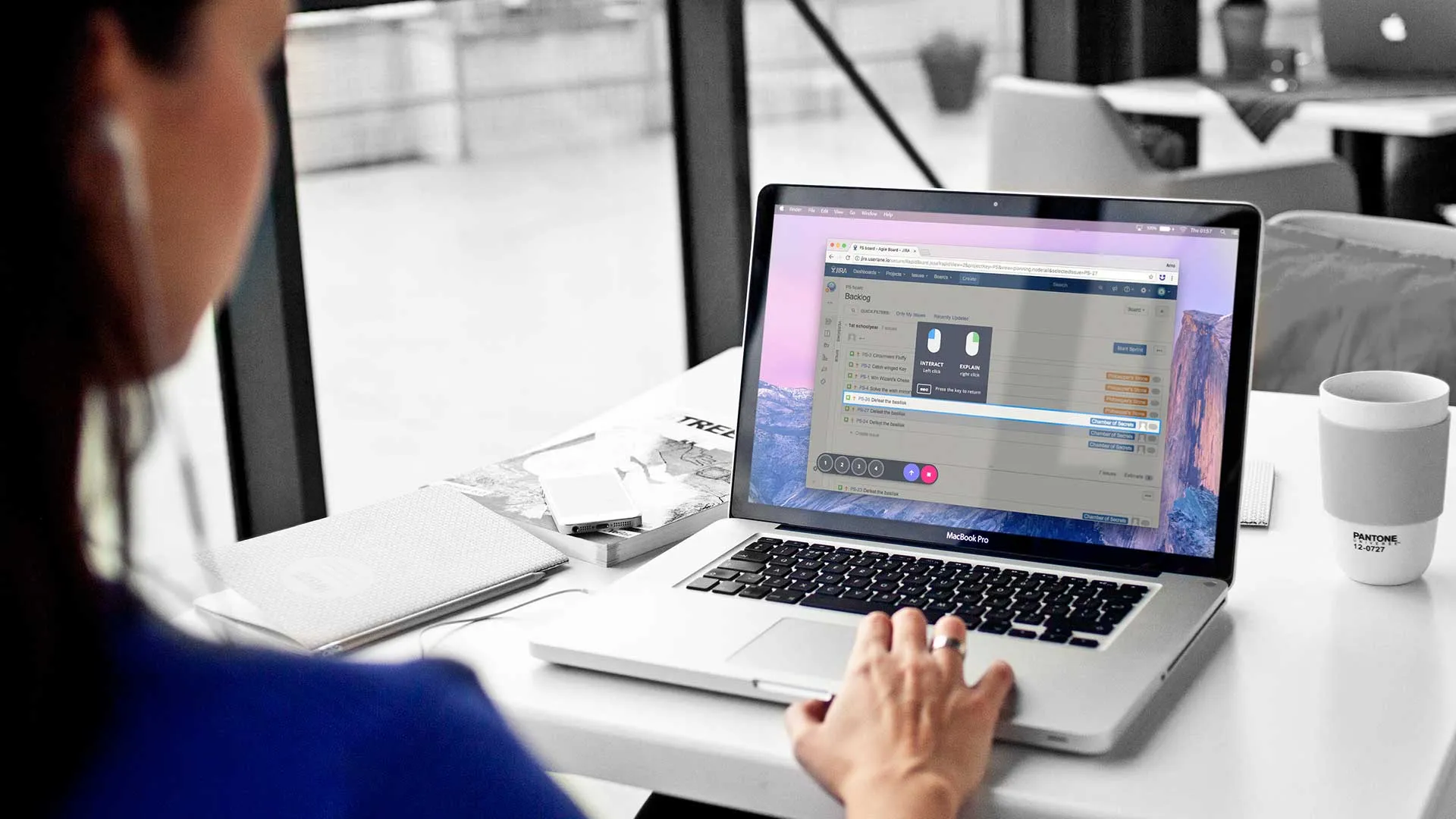The width and height of the screenshot is (1456, 819).
Task: Select the pink sprint start button
Action: [x=928, y=472]
